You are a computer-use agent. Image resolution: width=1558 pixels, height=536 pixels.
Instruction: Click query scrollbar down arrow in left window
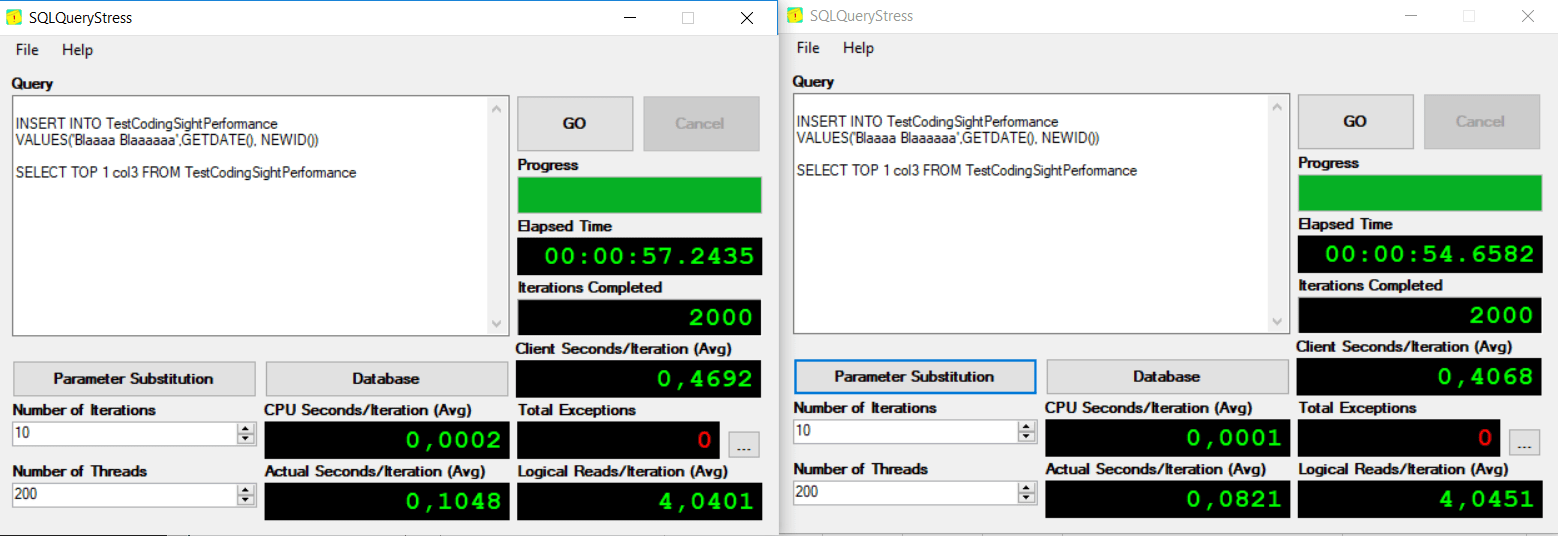(498, 324)
